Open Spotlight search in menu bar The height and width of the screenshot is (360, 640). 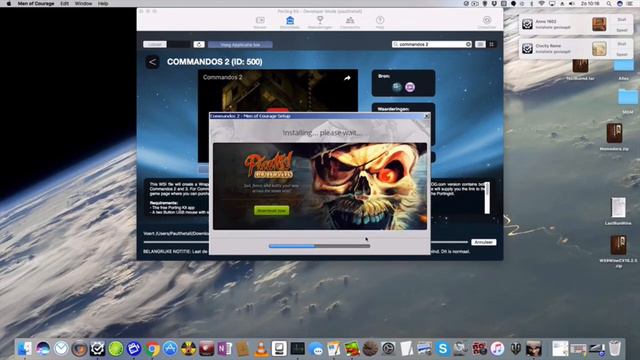pos(609,3)
